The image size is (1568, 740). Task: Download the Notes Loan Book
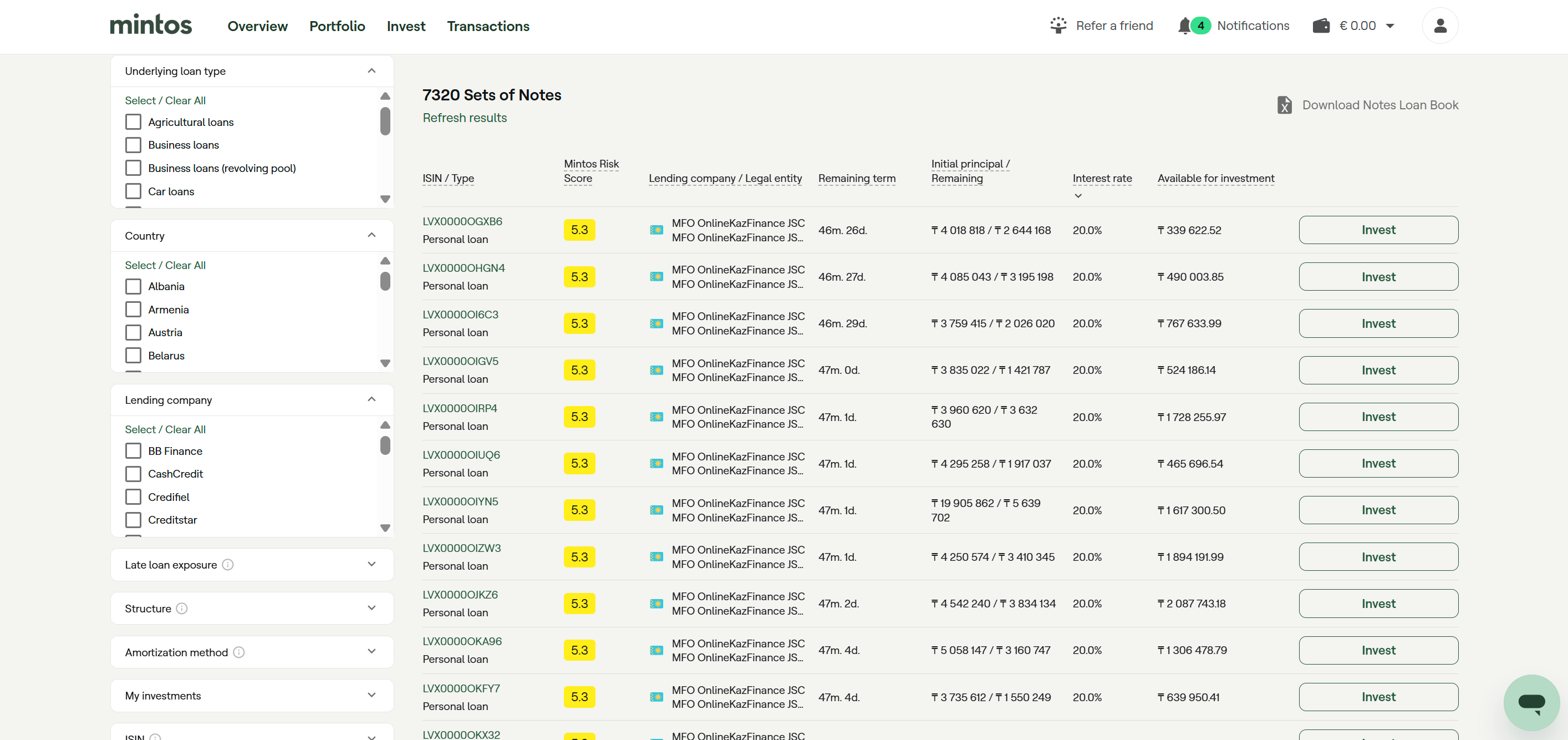(x=1380, y=105)
